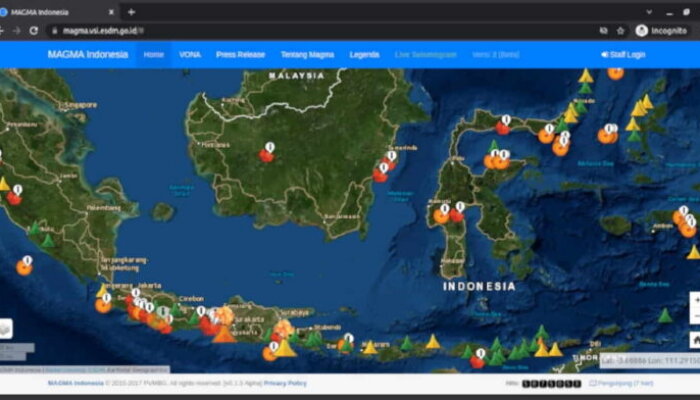Open the Home menu item
The image size is (700, 400).
point(154,54)
